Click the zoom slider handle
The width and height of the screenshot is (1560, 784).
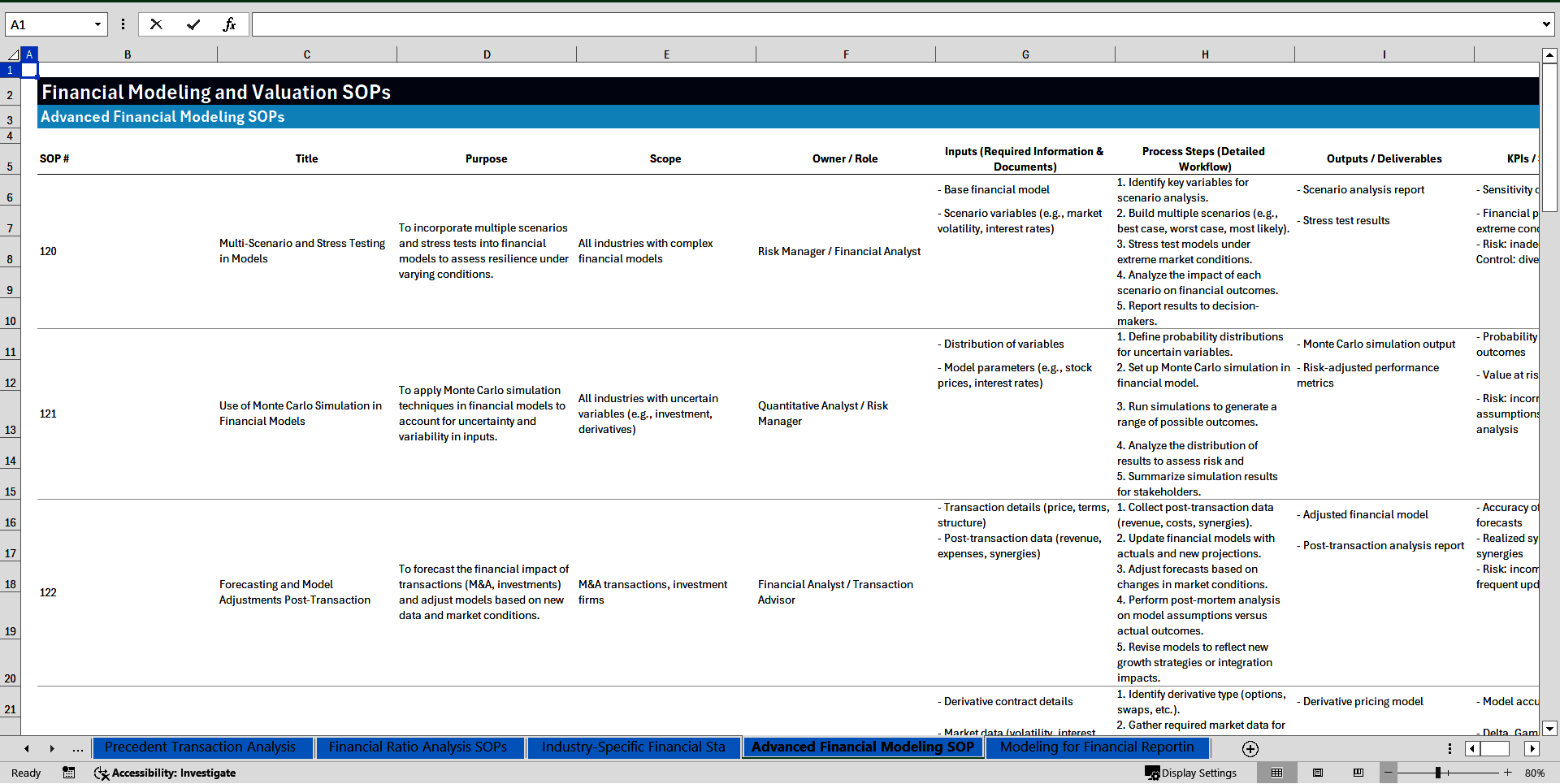(x=1438, y=773)
